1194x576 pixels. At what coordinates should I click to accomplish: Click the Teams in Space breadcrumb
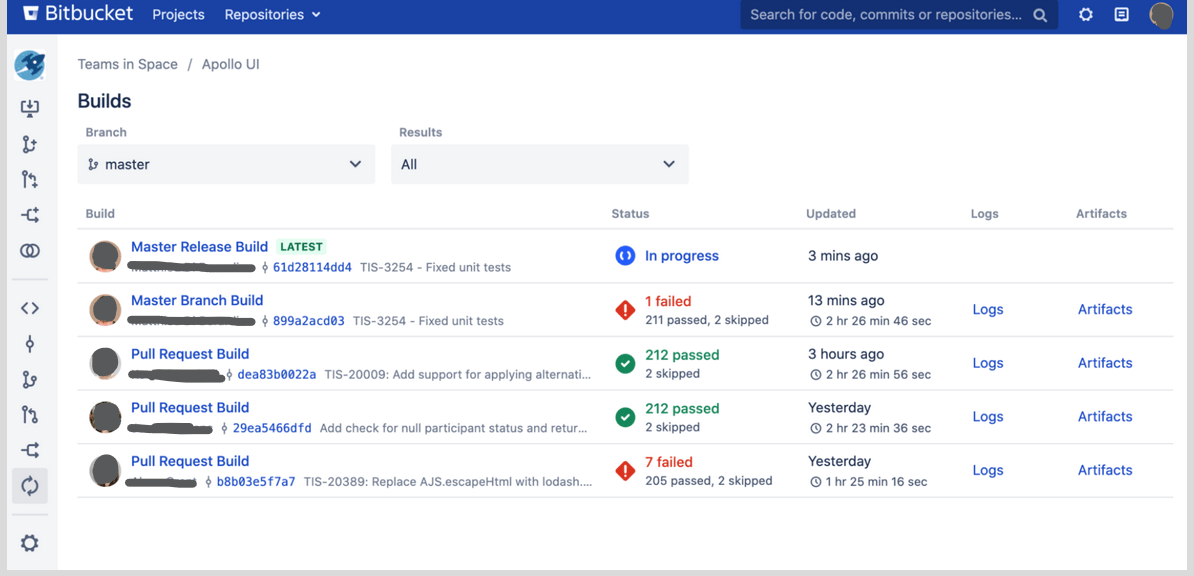[127, 63]
